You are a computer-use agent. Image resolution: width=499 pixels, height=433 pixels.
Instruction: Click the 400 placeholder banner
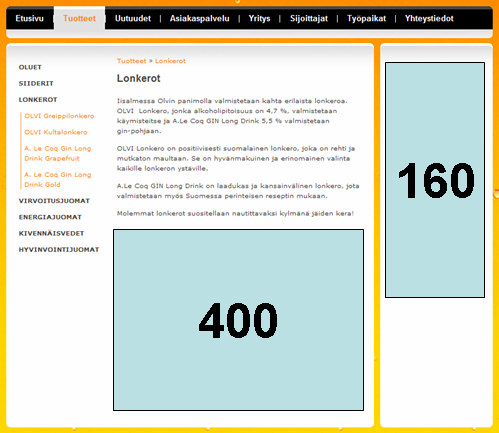pos(238,320)
